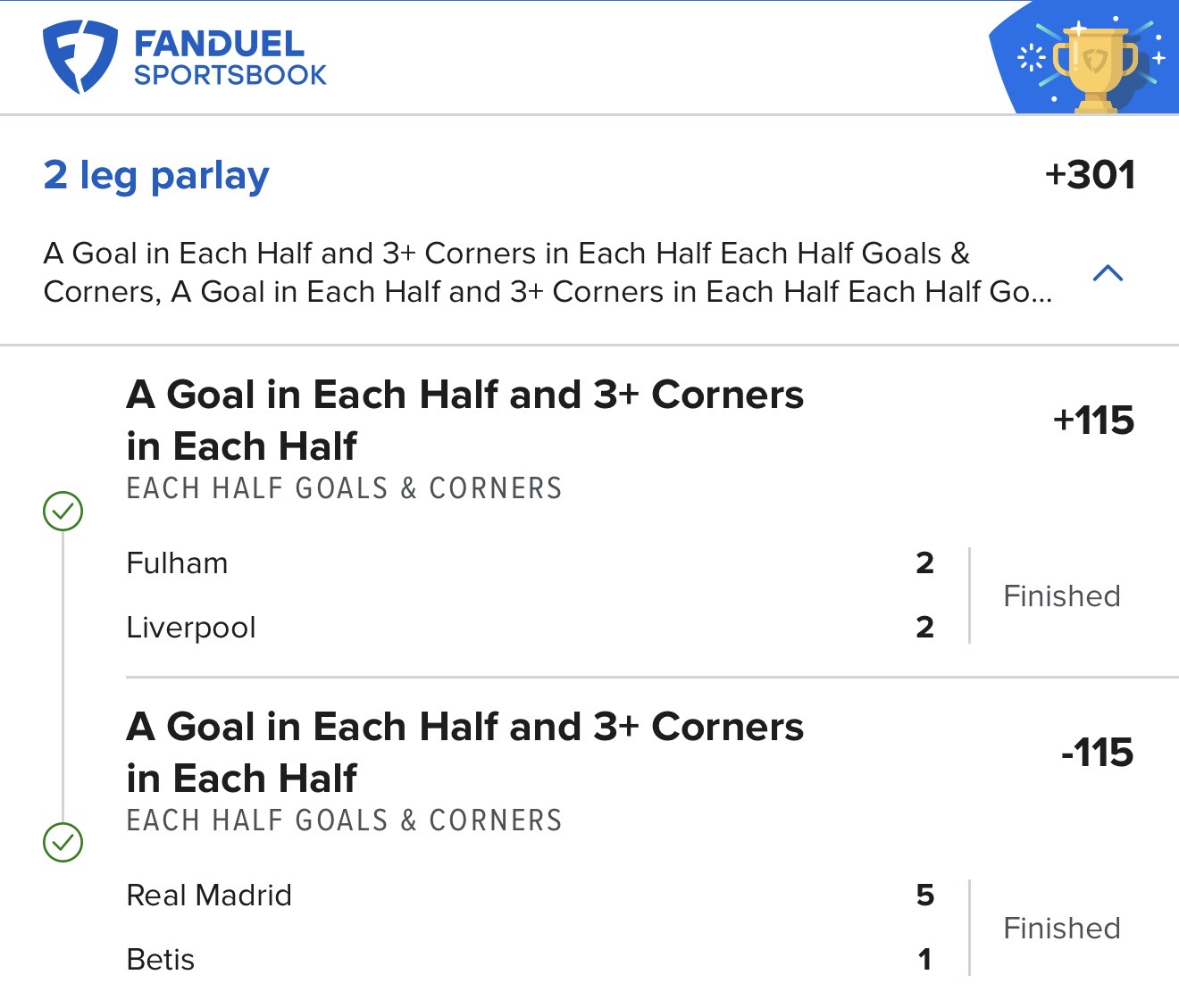Viewport: 1179px width, 1008px height.
Task: Click the FanDuel Sportsbook wordmark
Action: point(230,59)
